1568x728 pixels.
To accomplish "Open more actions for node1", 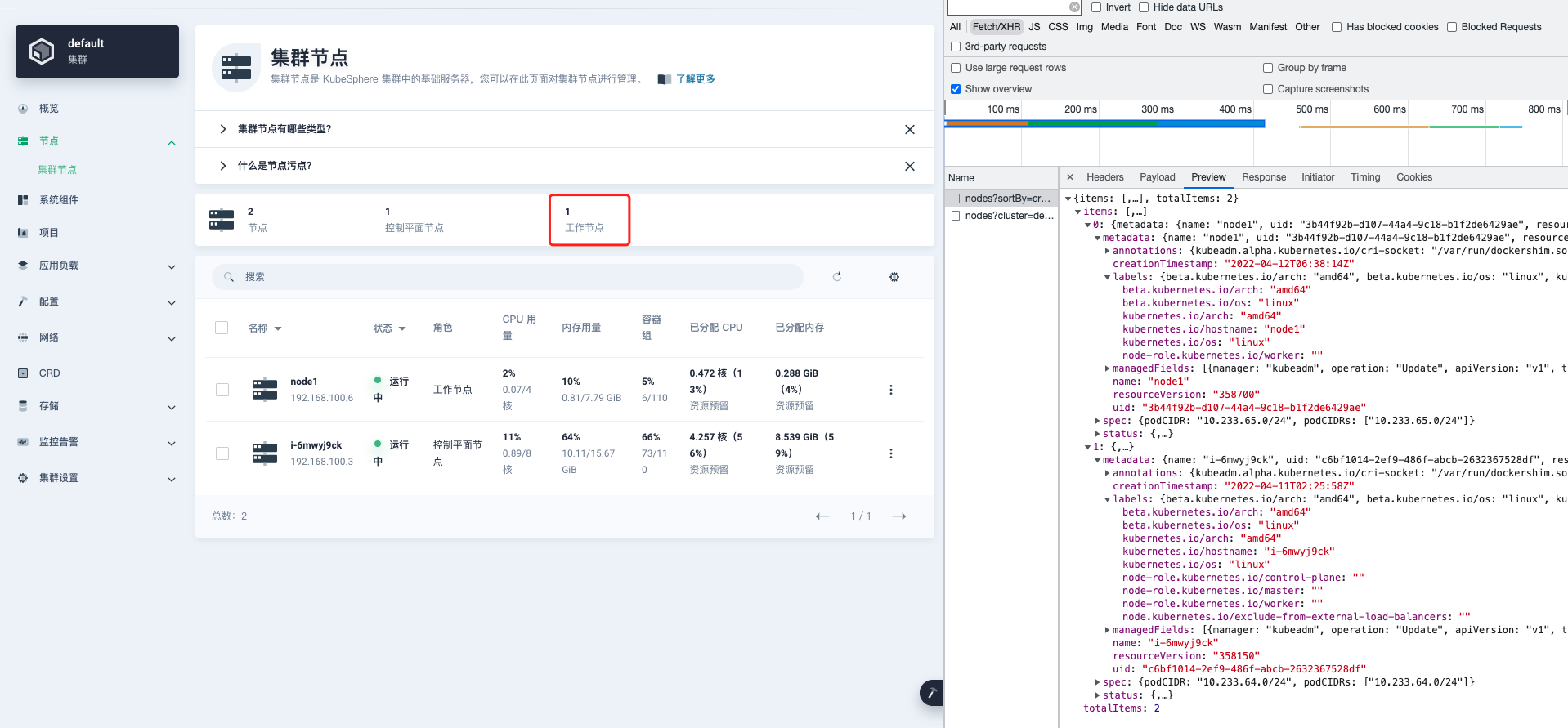I will click(x=891, y=390).
